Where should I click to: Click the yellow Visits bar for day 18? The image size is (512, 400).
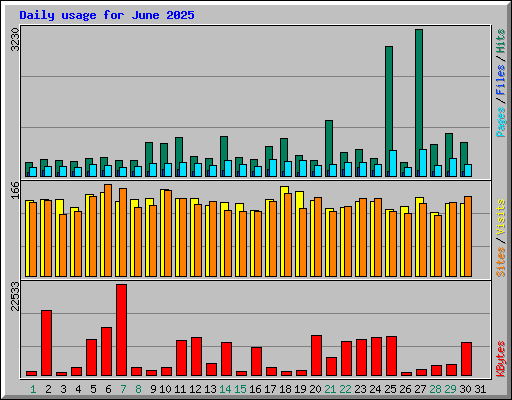[283, 231]
